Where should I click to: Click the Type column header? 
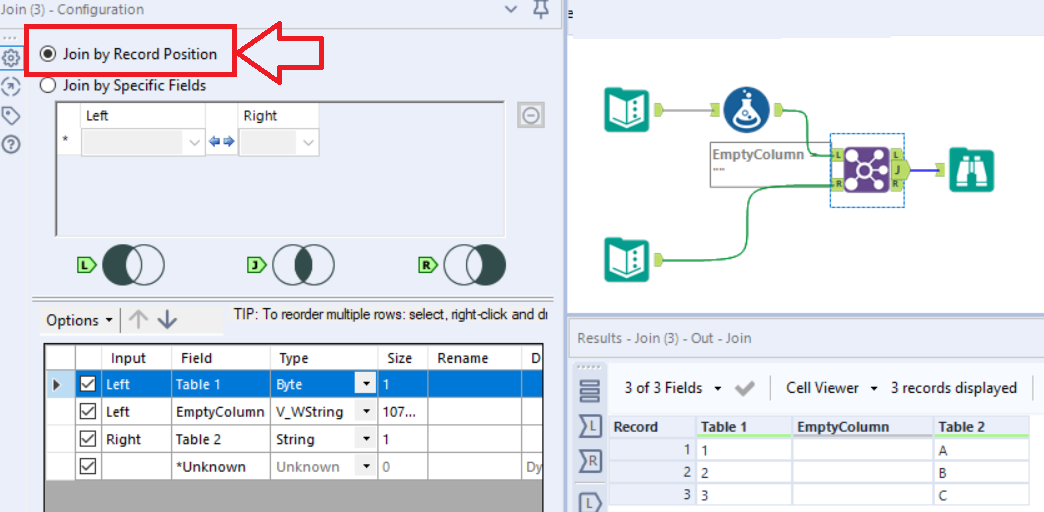(324, 358)
